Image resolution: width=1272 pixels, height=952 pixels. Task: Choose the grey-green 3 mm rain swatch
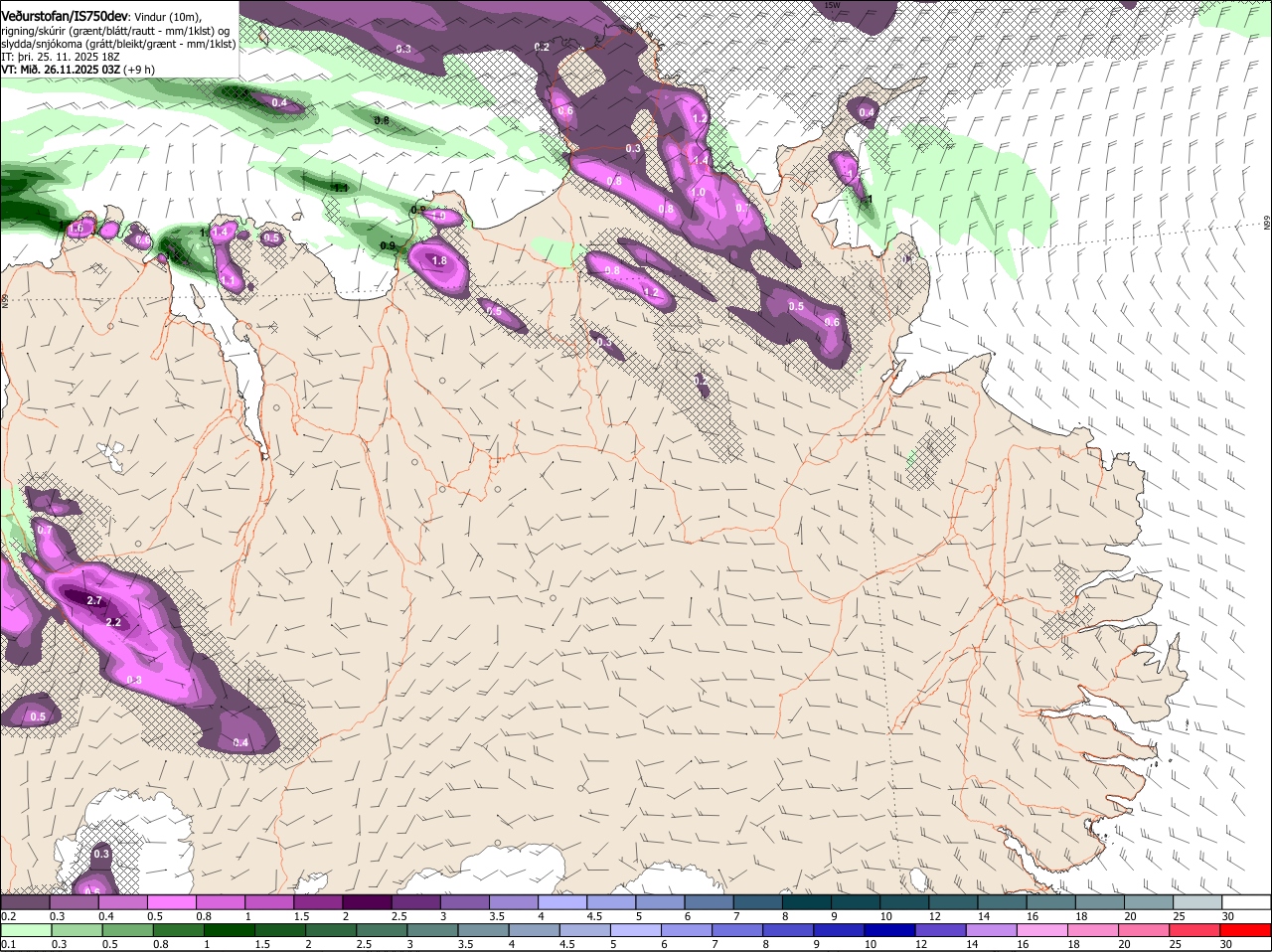click(431, 930)
